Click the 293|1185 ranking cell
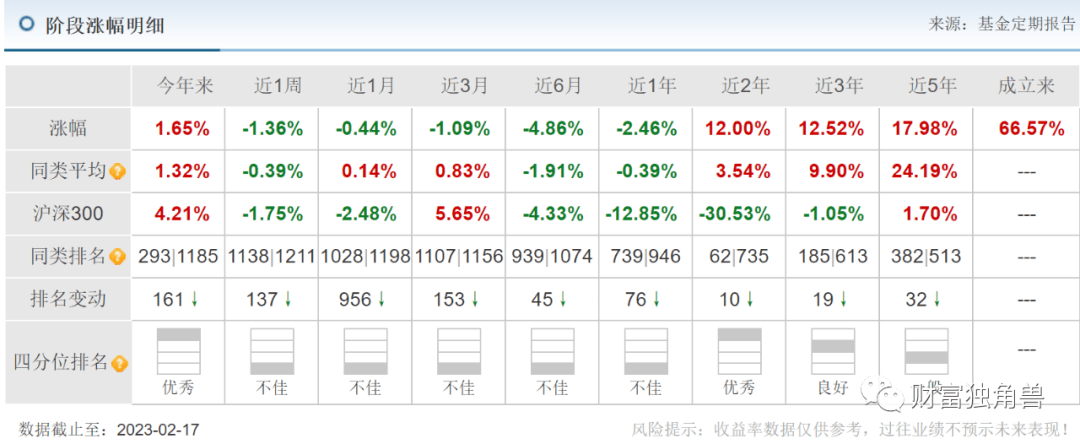Image resolution: width=1080 pixels, height=444 pixels. click(179, 257)
